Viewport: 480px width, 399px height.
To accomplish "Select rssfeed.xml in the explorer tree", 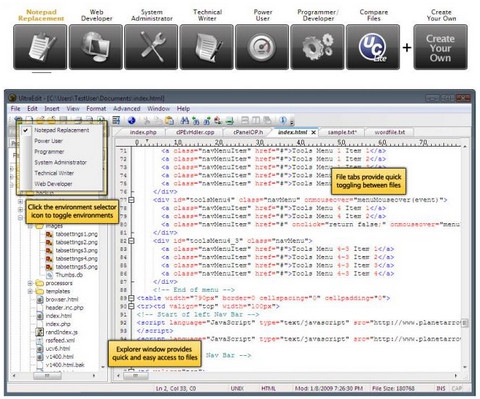I will pos(60,340).
